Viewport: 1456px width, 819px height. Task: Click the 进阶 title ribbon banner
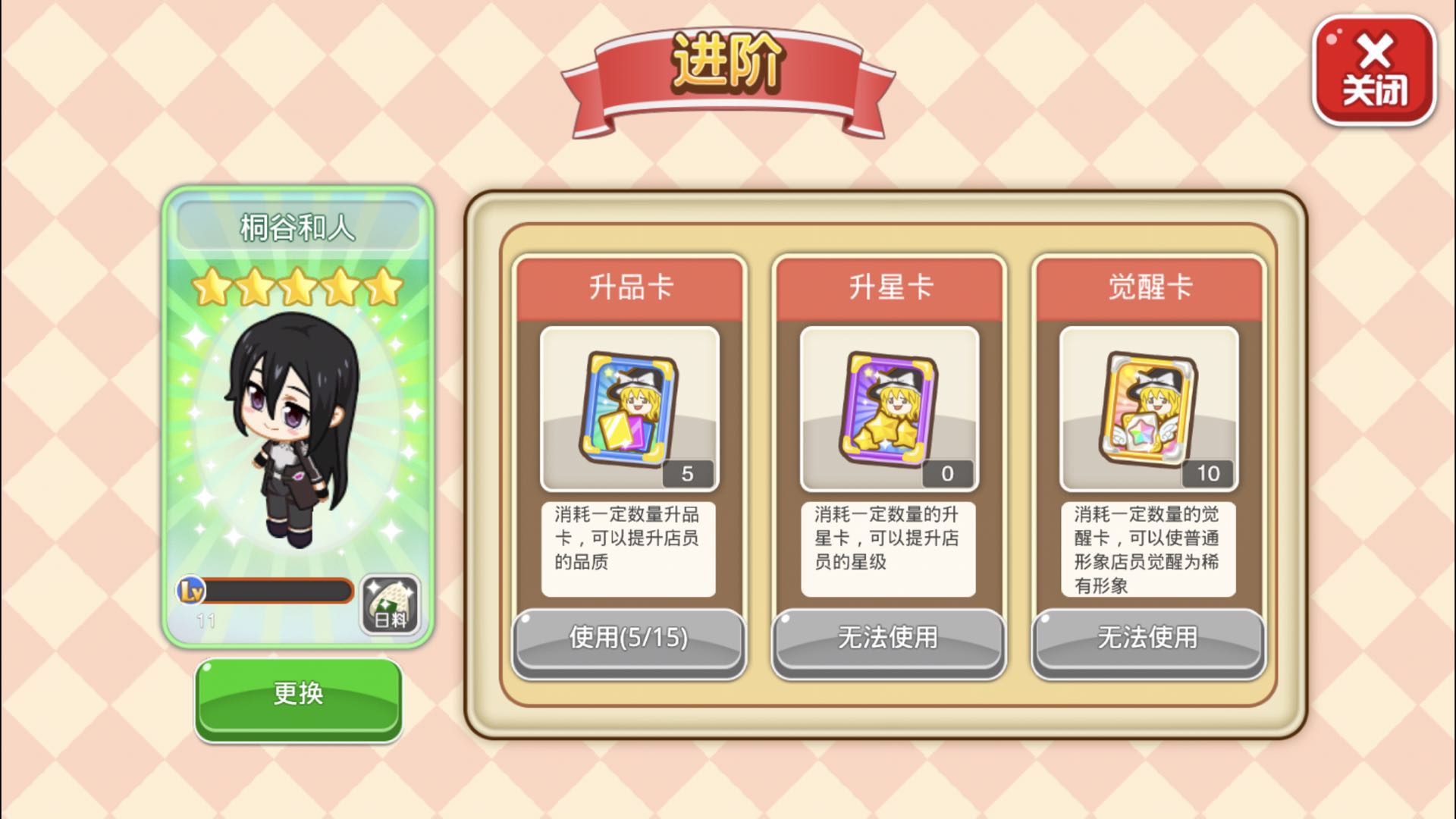coord(728,80)
